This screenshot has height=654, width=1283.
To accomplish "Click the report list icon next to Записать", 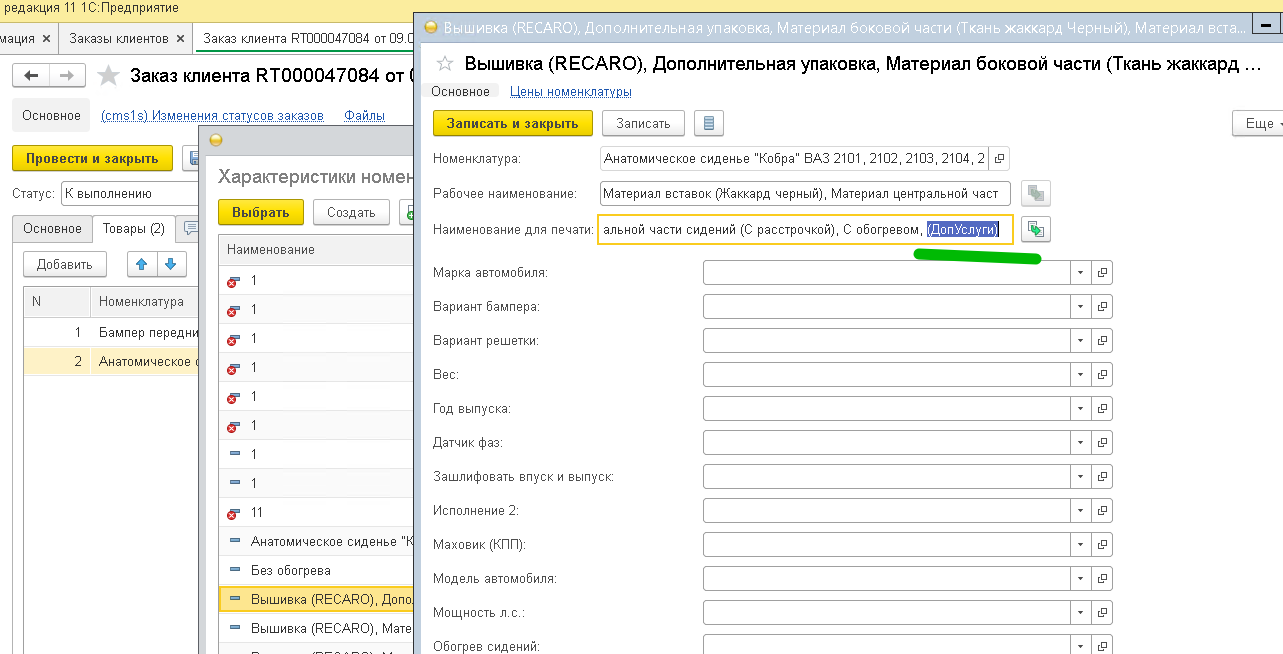I will point(709,124).
